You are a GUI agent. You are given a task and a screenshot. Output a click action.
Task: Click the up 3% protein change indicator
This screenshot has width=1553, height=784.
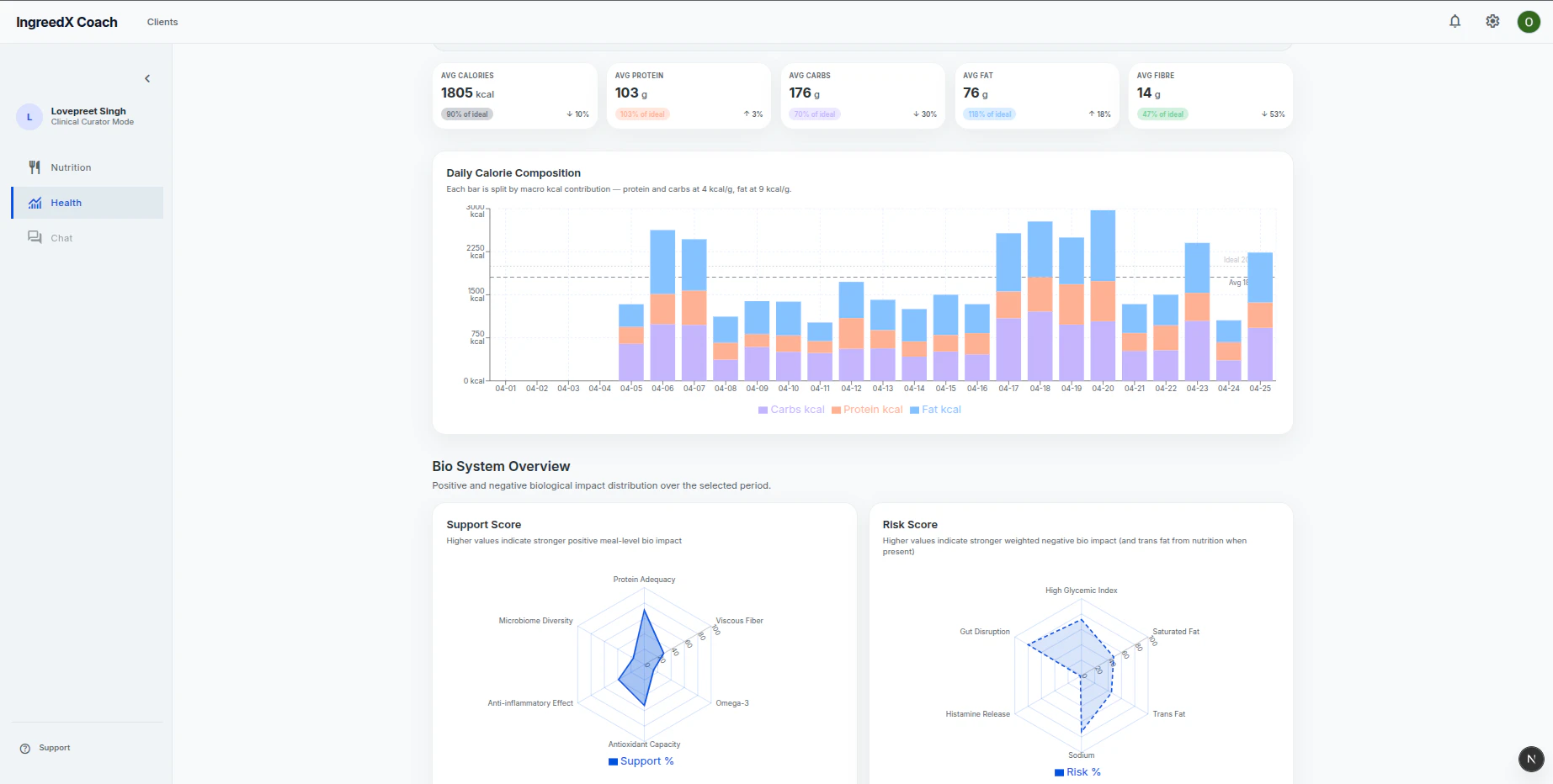753,114
